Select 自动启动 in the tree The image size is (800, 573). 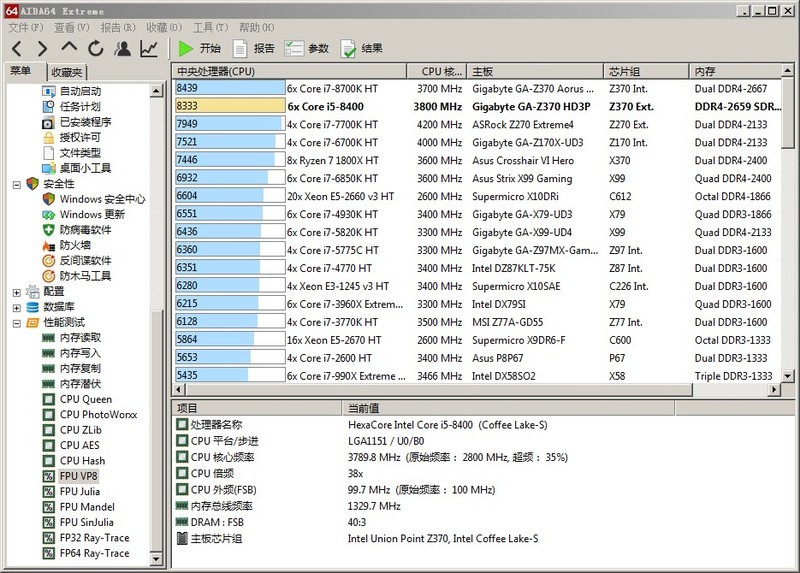[x=80, y=91]
